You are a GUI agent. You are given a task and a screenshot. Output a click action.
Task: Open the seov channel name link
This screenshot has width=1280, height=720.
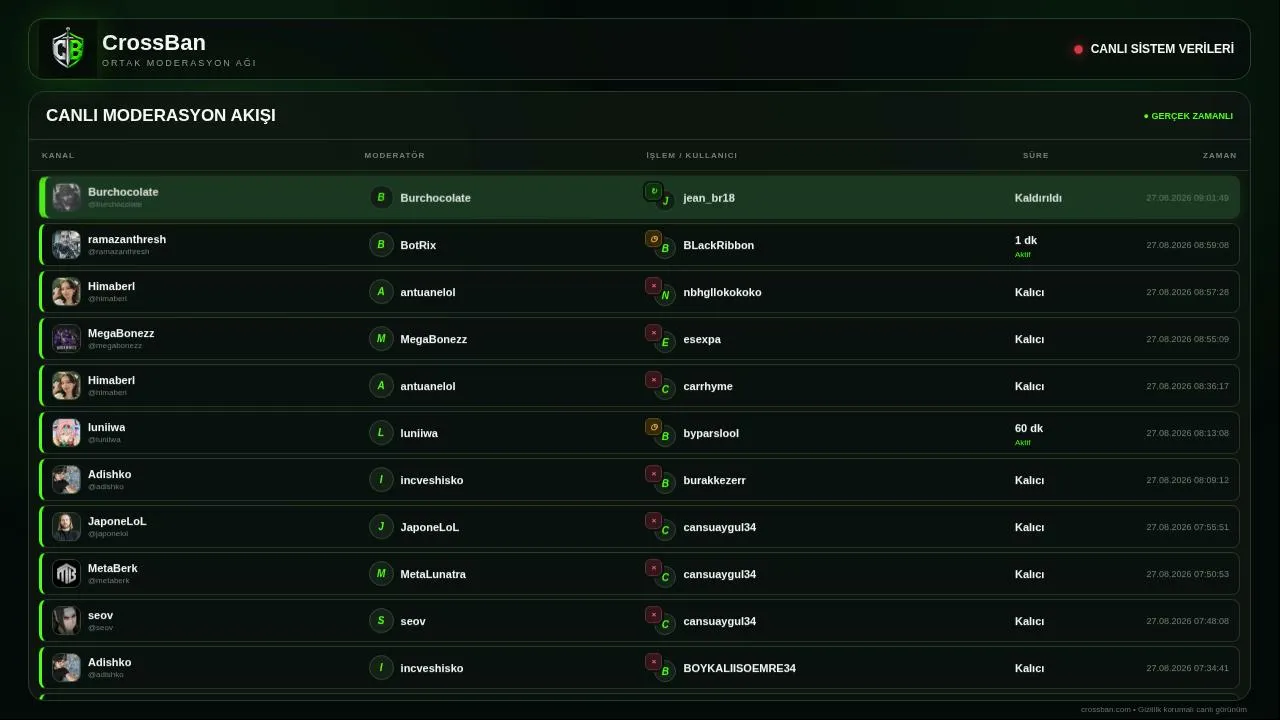click(x=100, y=615)
